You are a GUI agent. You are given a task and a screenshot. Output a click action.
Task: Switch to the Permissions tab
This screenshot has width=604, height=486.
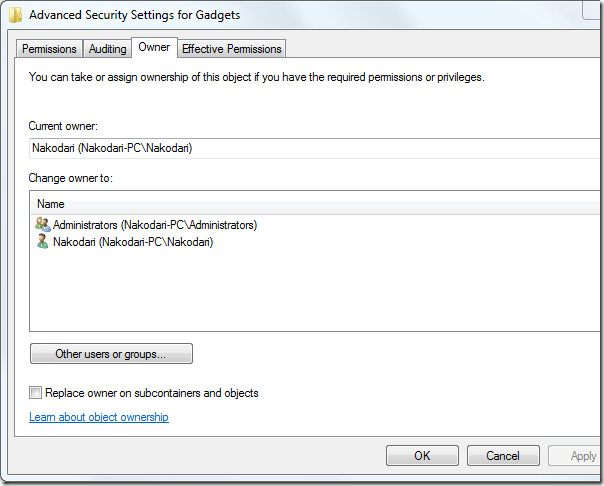[49, 49]
